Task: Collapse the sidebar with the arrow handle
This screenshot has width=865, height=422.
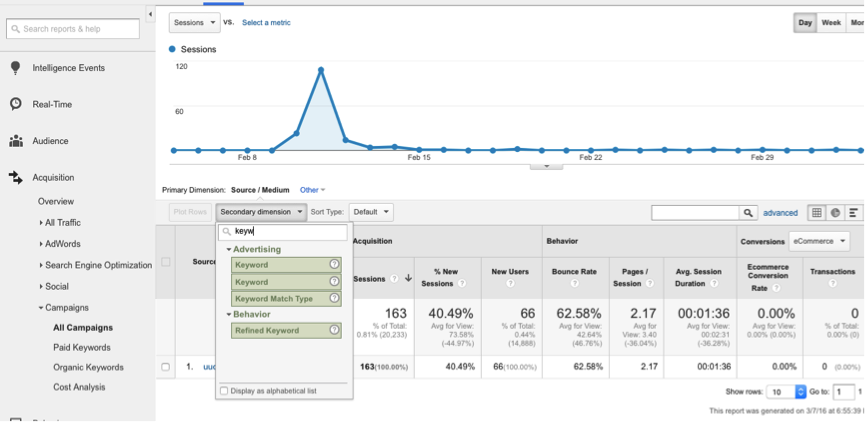Action: pyautogui.click(x=151, y=14)
